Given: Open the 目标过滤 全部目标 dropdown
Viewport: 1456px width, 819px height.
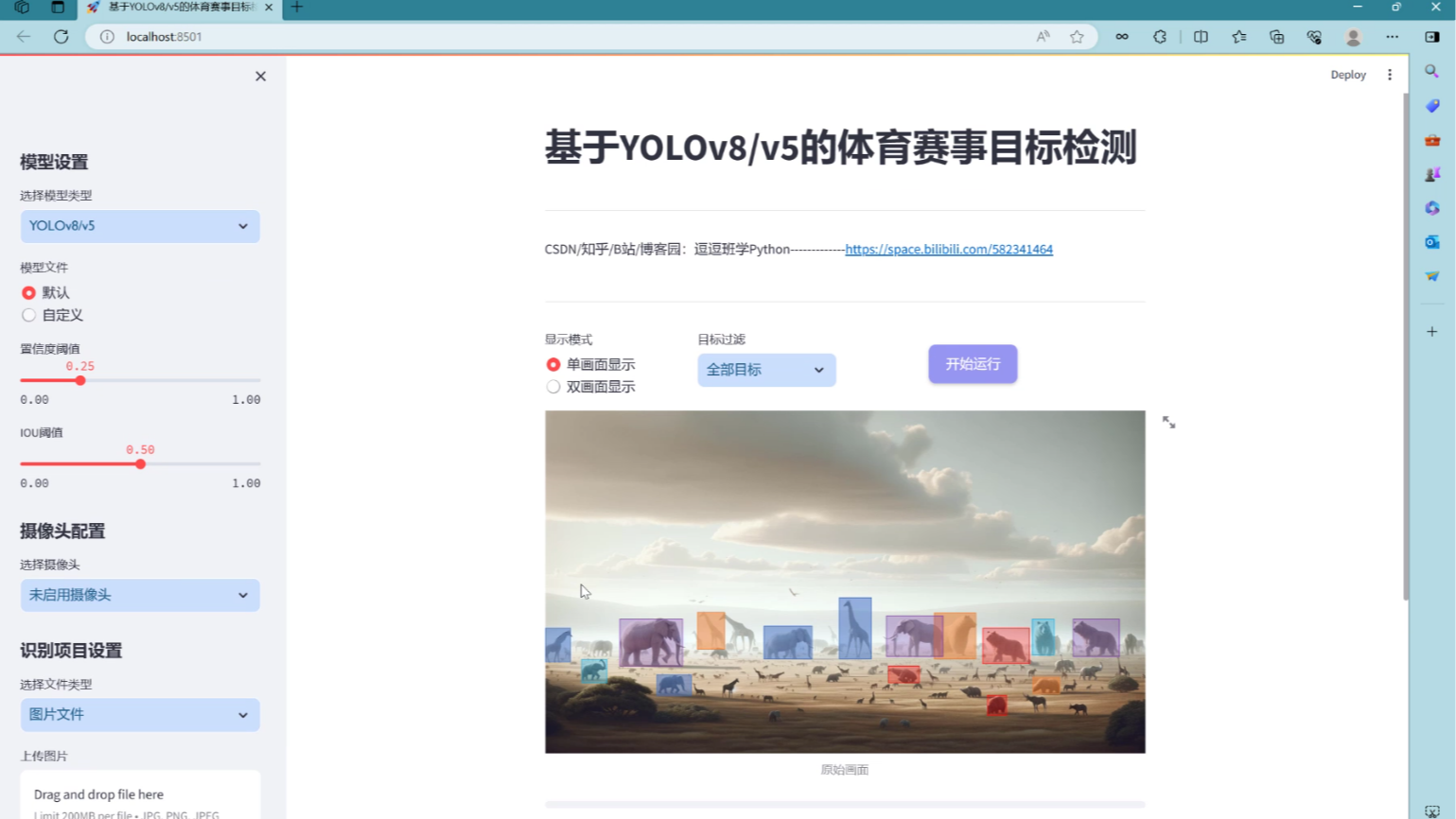Looking at the screenshot, I should tap(766, 370).
